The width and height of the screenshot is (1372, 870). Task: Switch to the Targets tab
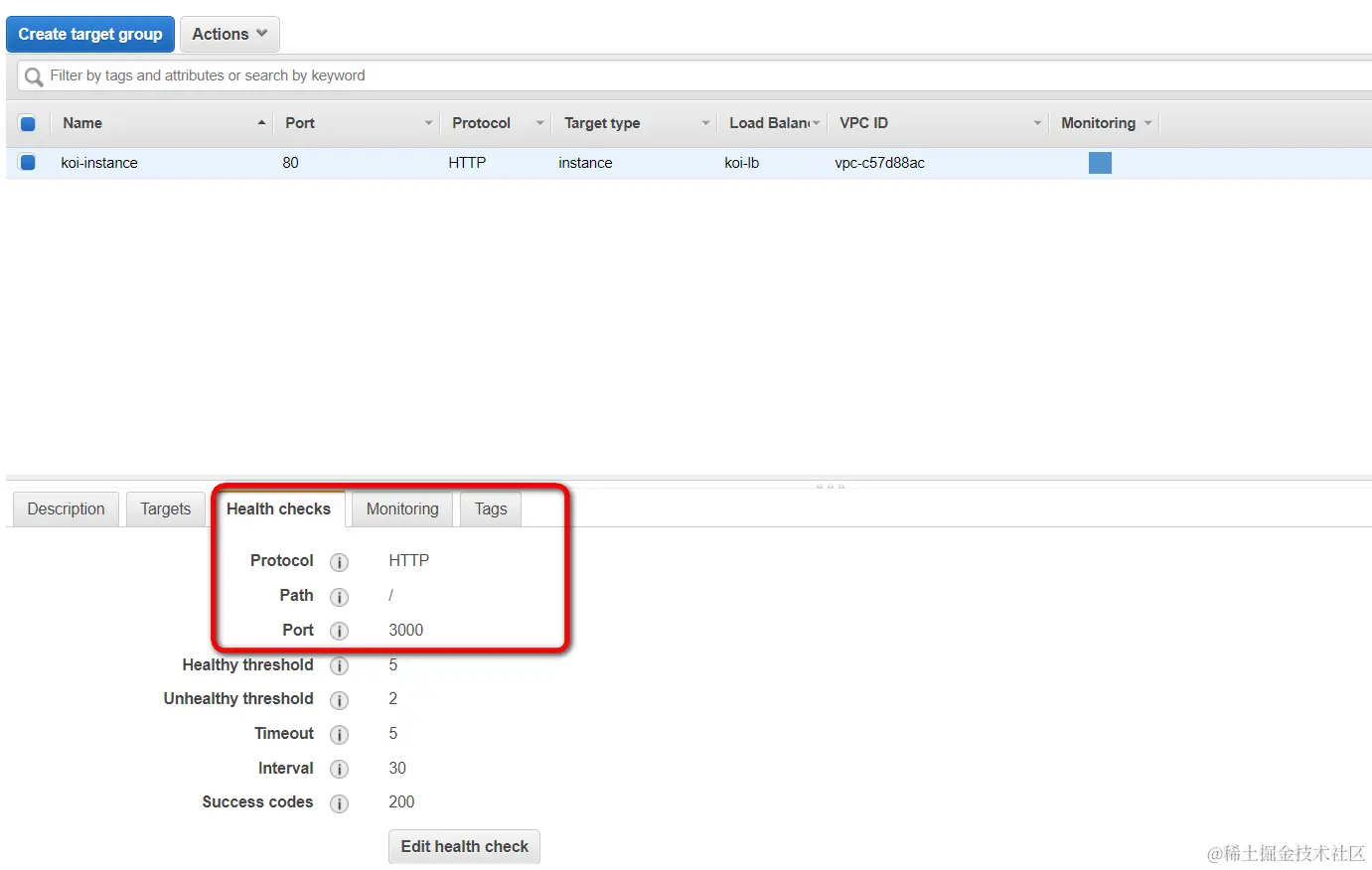coord(165,508)
